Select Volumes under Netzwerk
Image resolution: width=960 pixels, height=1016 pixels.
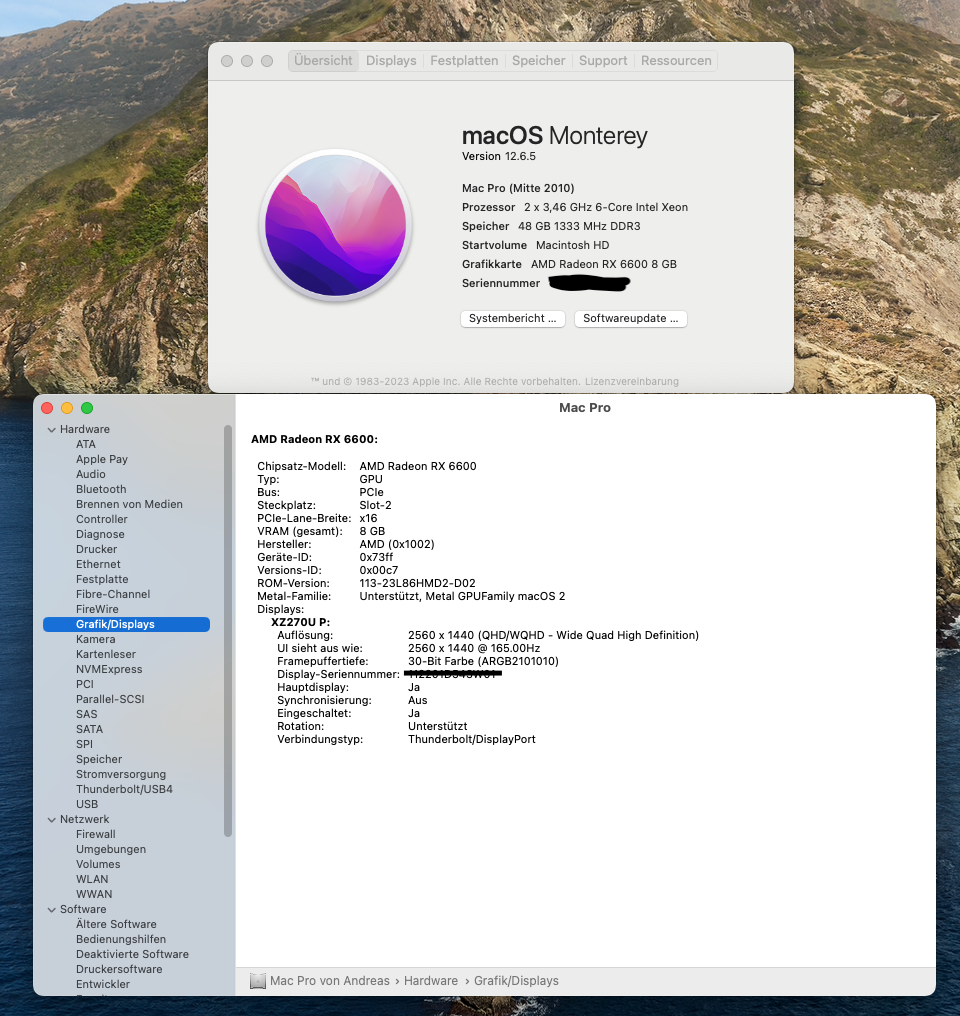click(x=98, y=864)
